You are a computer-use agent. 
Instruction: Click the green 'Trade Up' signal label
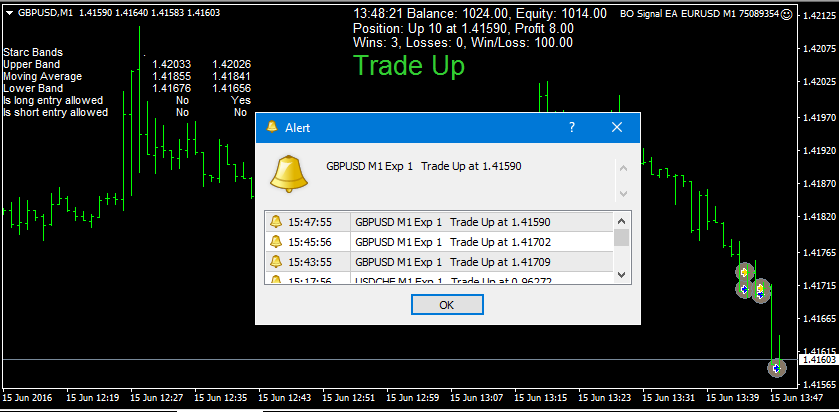point(409,66)
